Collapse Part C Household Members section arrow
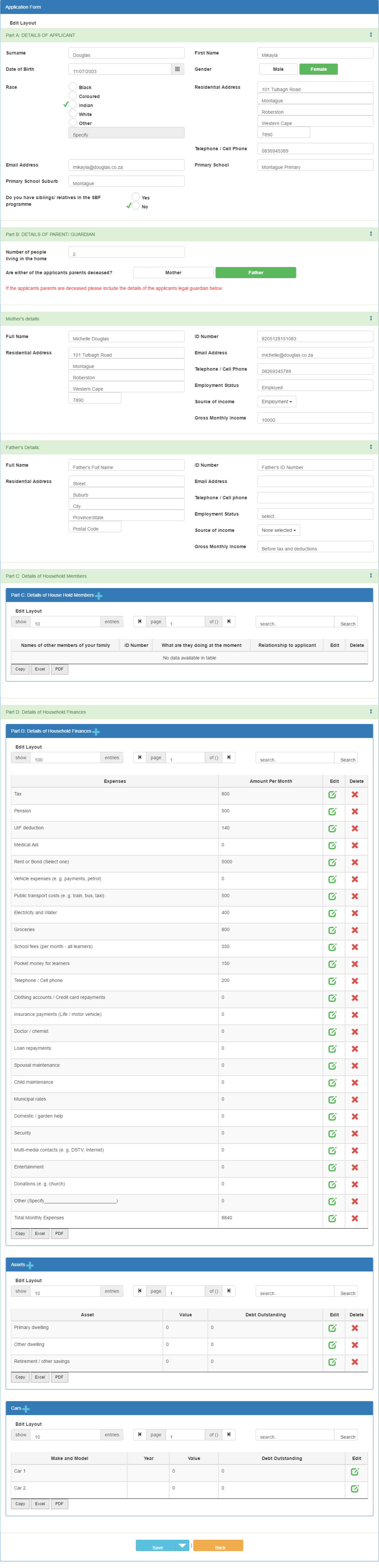 click(x=370, y=575)
